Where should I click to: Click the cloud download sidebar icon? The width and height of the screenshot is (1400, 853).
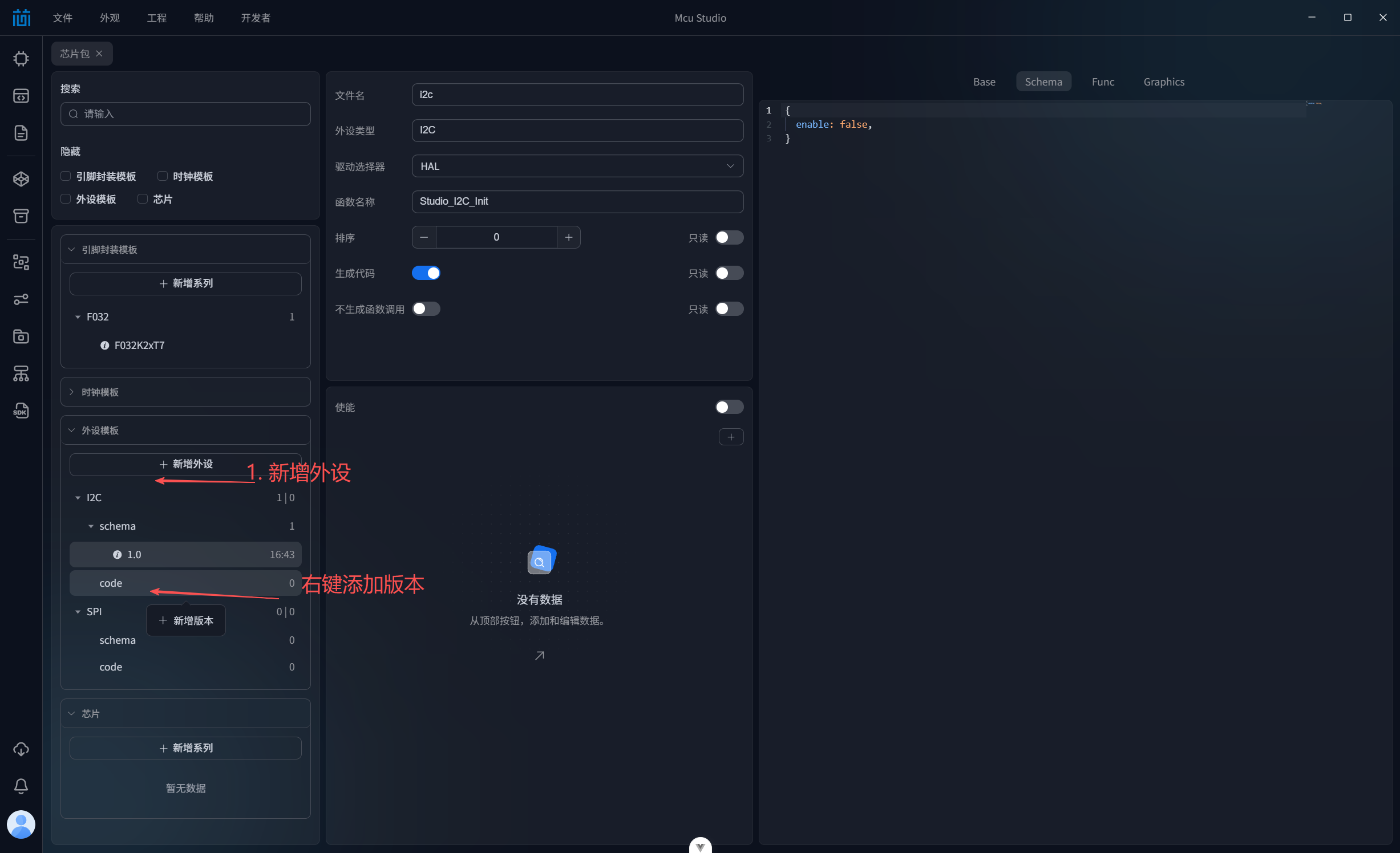tap(21, 749)
